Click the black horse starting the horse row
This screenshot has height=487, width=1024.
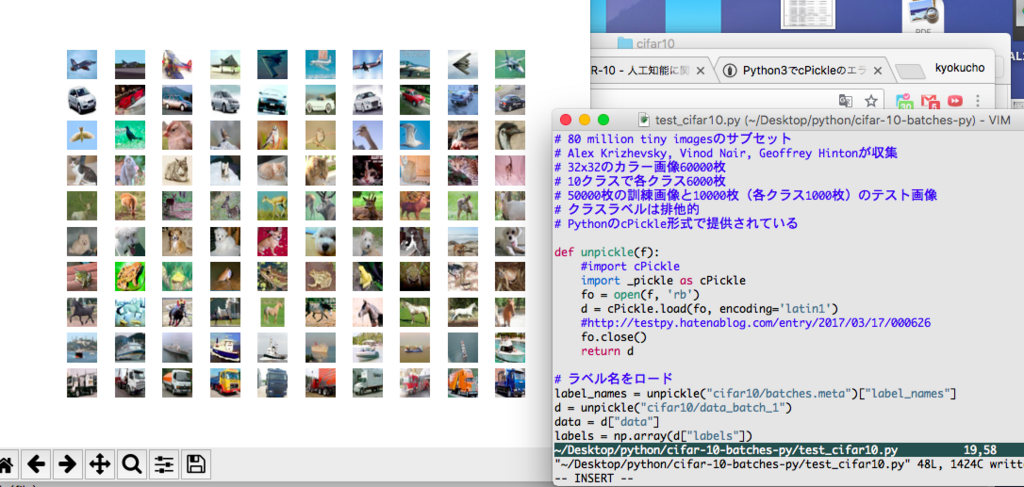pos(82,311)
